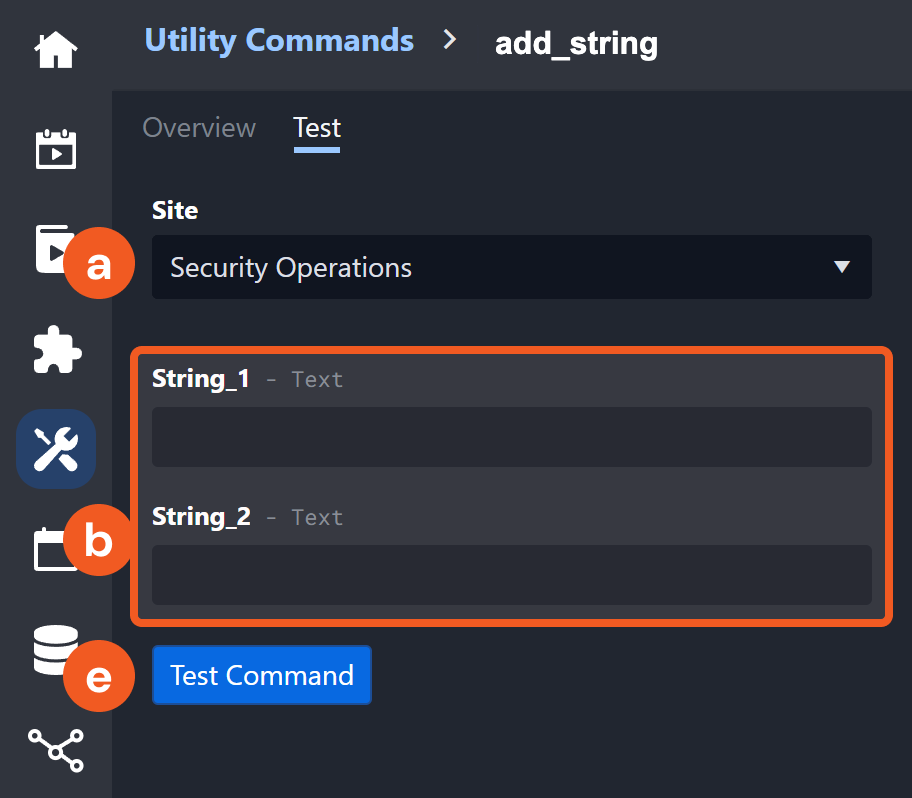Open the puzzle piece integrations icon
912x798 pixels.
coord(56,349)
